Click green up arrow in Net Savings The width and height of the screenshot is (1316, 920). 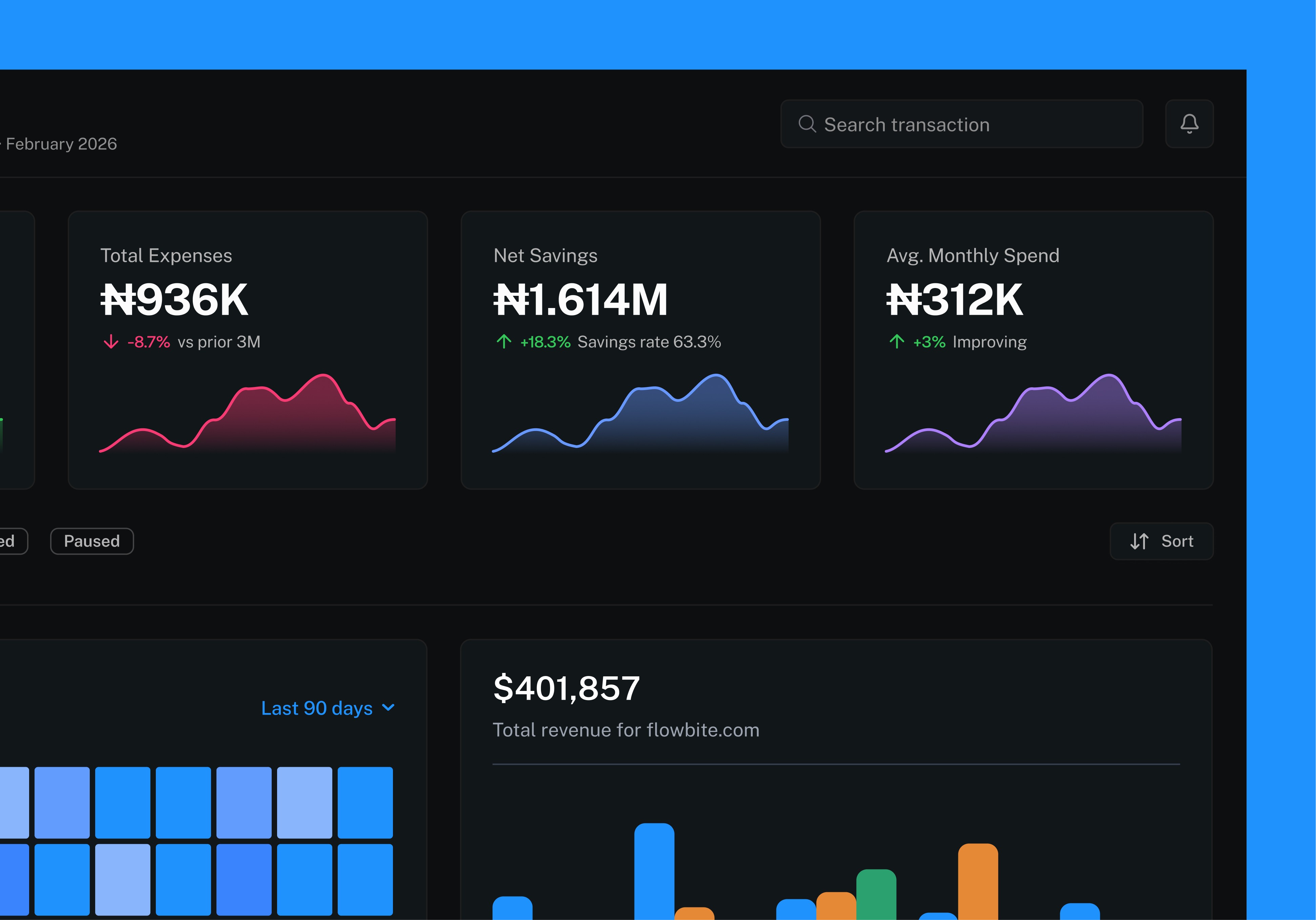504,342
